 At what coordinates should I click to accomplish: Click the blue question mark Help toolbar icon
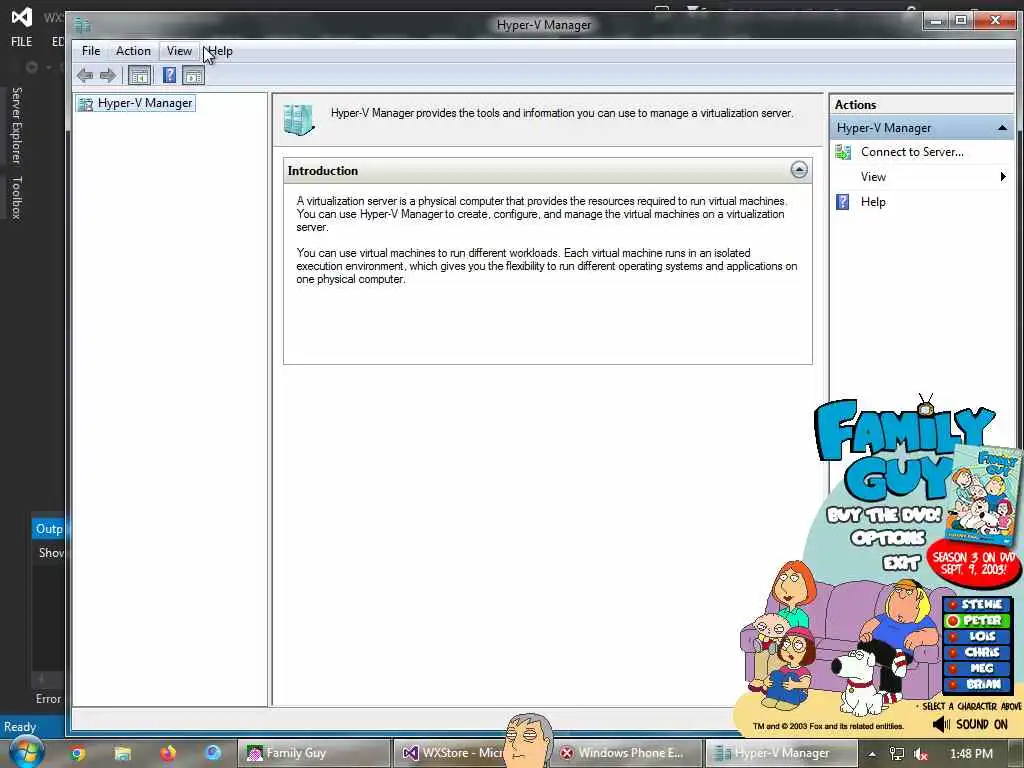[x=169, y=75]
